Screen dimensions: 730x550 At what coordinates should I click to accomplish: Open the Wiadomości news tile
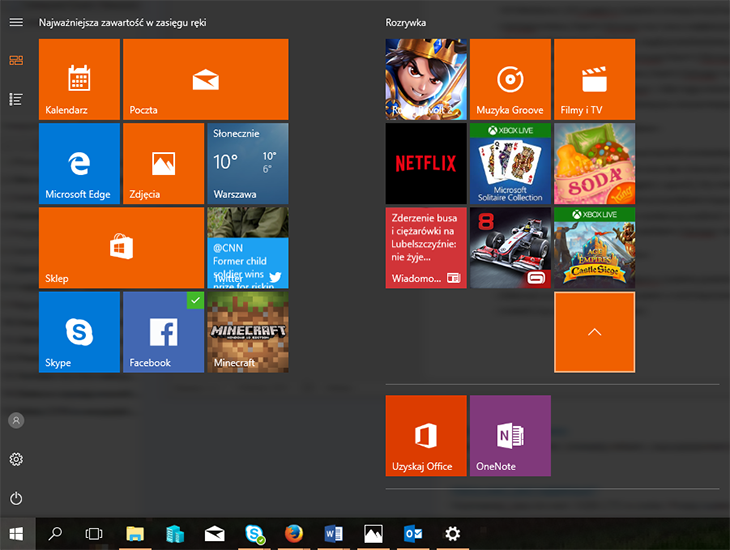[x=426, y=248]
